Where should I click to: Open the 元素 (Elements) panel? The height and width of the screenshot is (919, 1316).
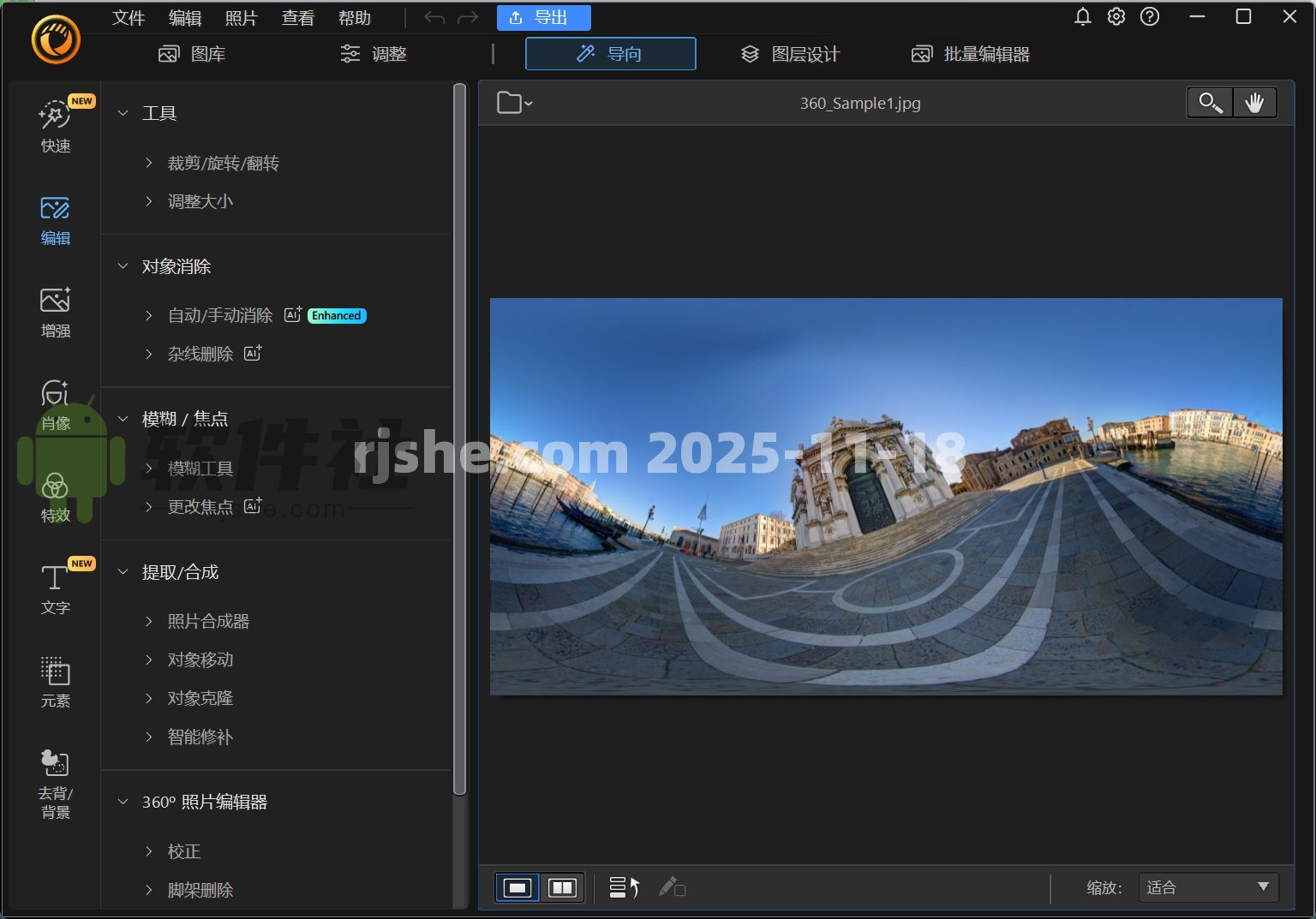[55, 682]
